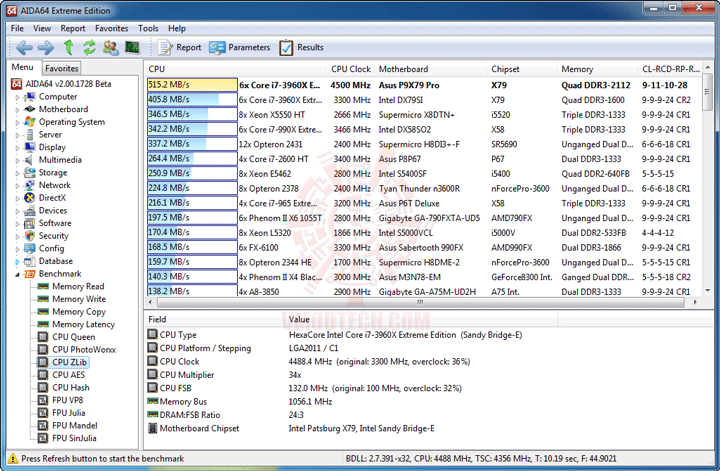Select the Display monitor icon

30,147
